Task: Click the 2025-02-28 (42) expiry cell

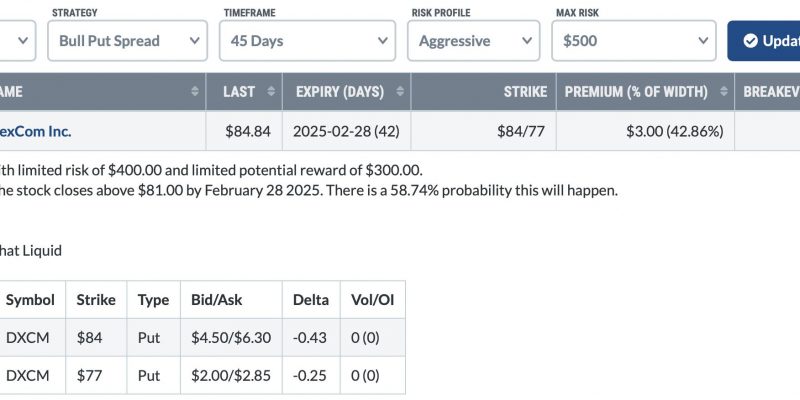Action: pyautogui.click(x=346, y=131)
